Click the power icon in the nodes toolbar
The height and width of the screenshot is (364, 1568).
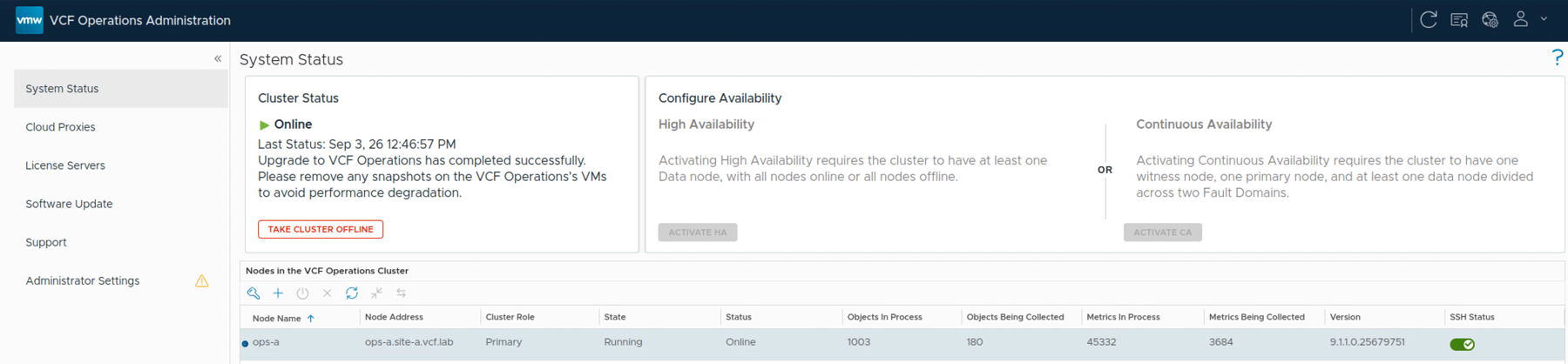point(302,293)
